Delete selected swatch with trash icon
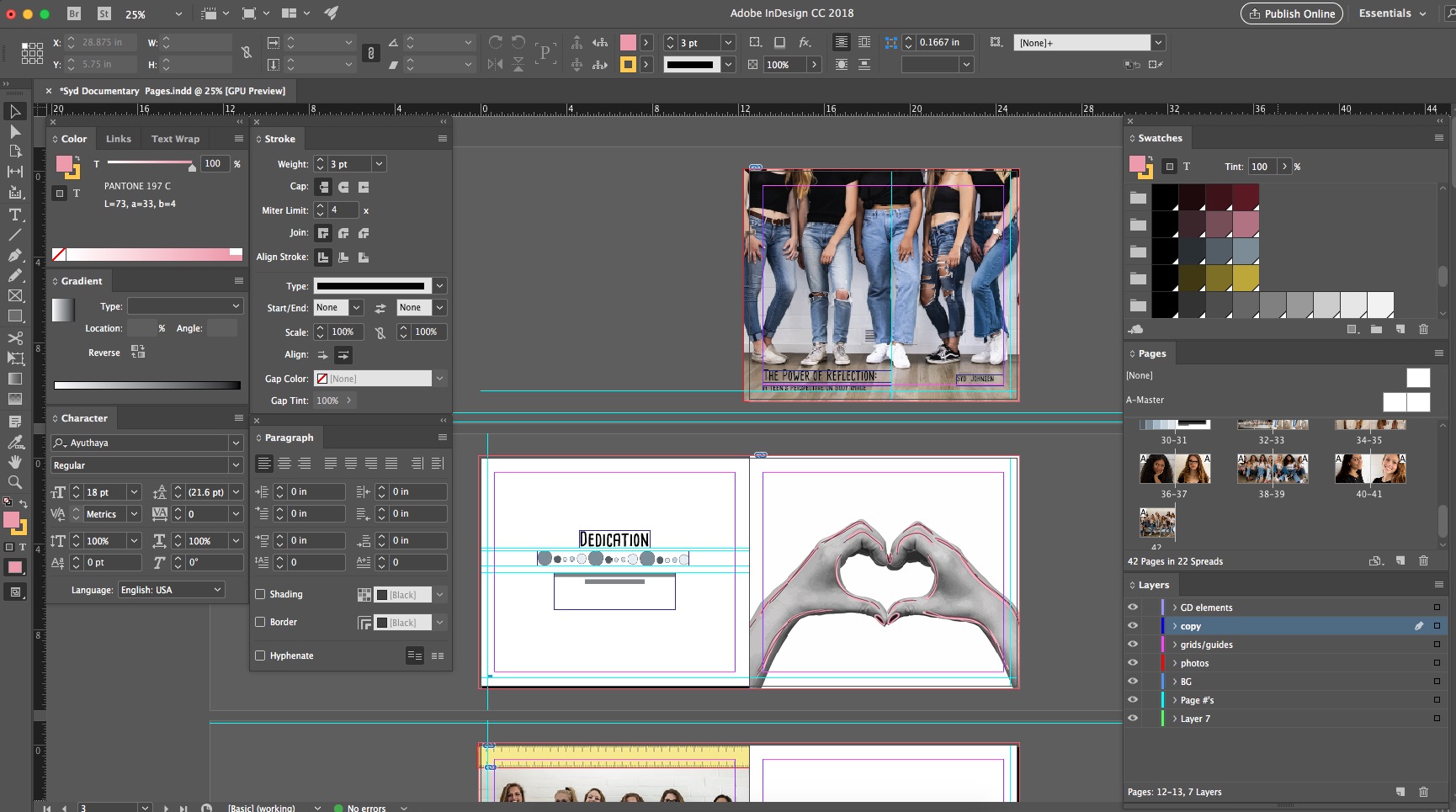 1424,329
